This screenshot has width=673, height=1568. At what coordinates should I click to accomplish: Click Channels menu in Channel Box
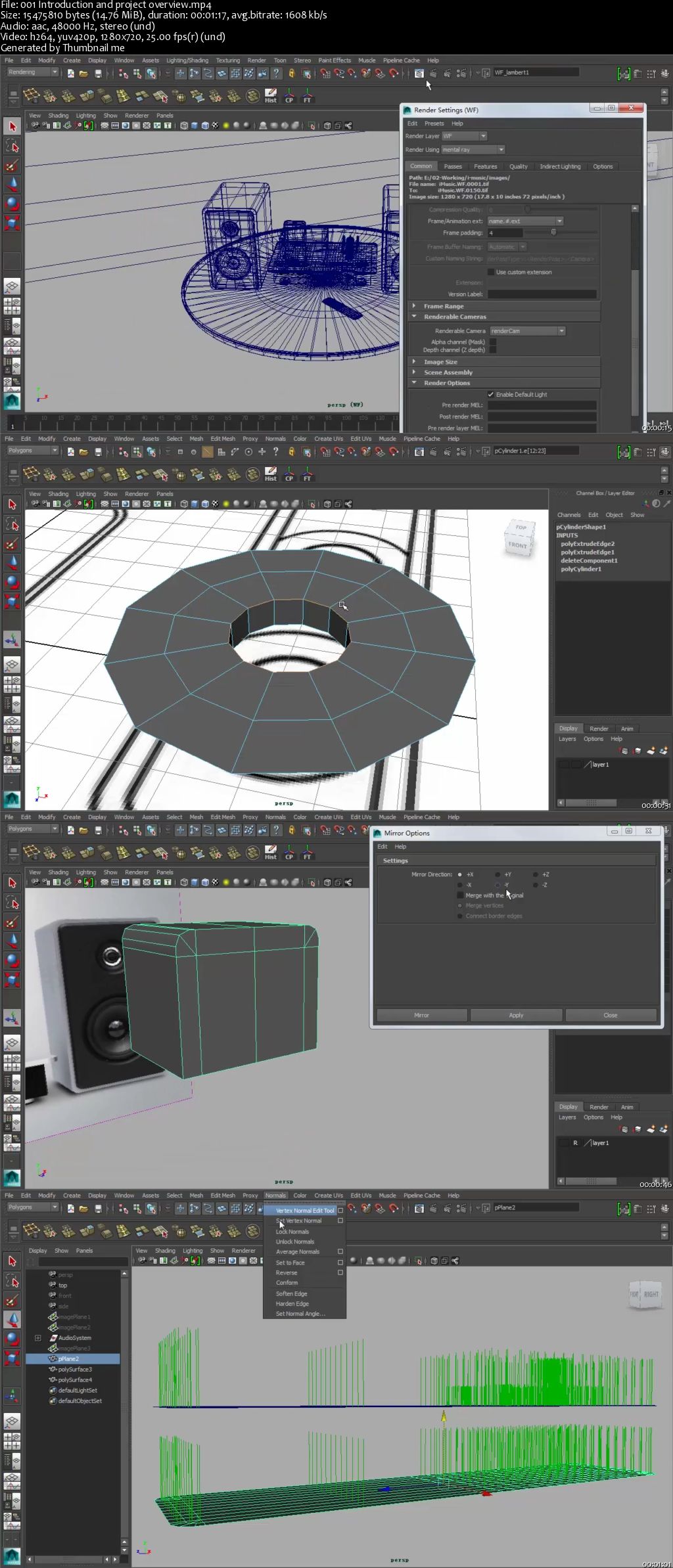569,515
